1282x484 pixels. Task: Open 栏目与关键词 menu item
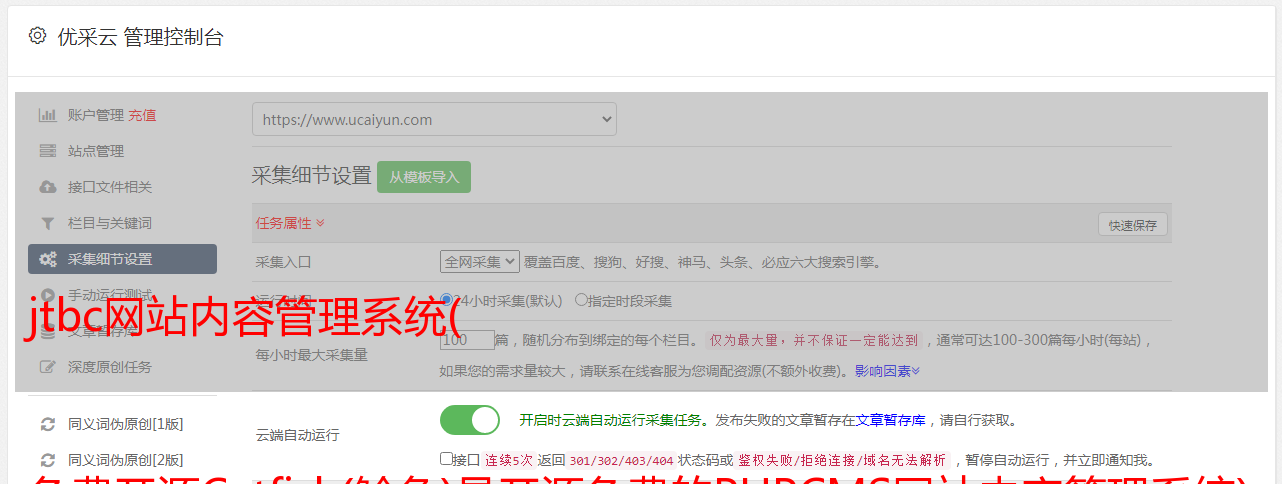click(x=110, y=223)
